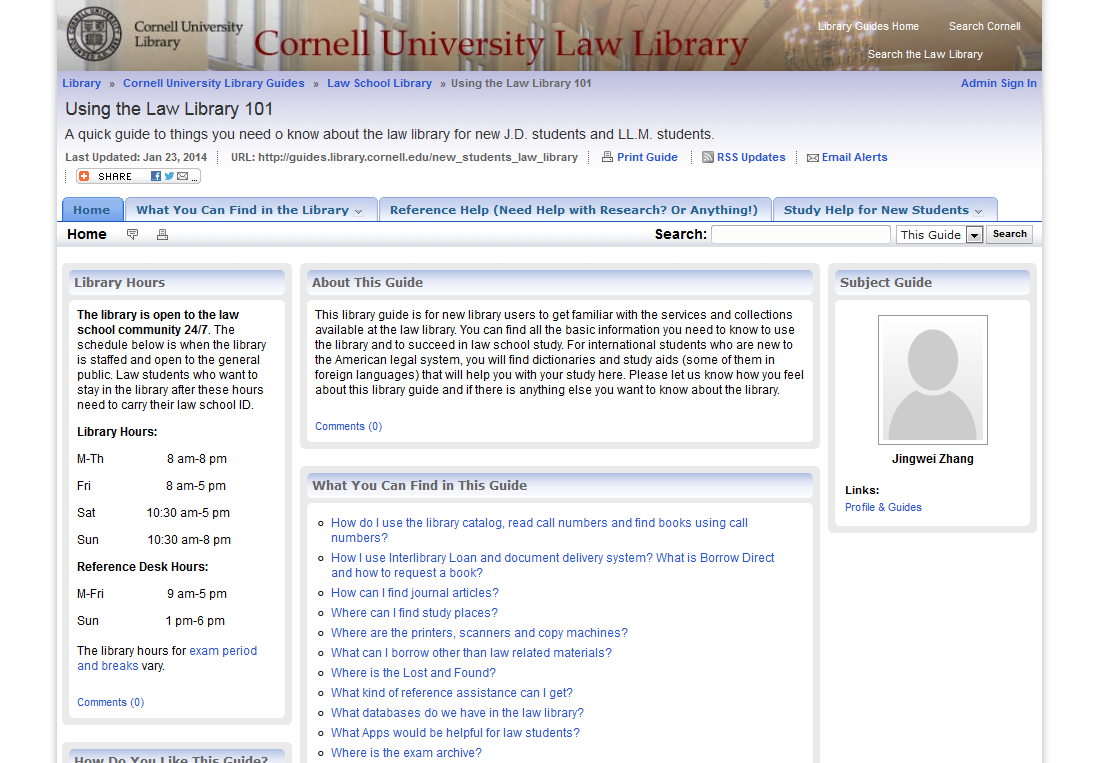Subscribe via RSS Updates link

pos(751,157)
